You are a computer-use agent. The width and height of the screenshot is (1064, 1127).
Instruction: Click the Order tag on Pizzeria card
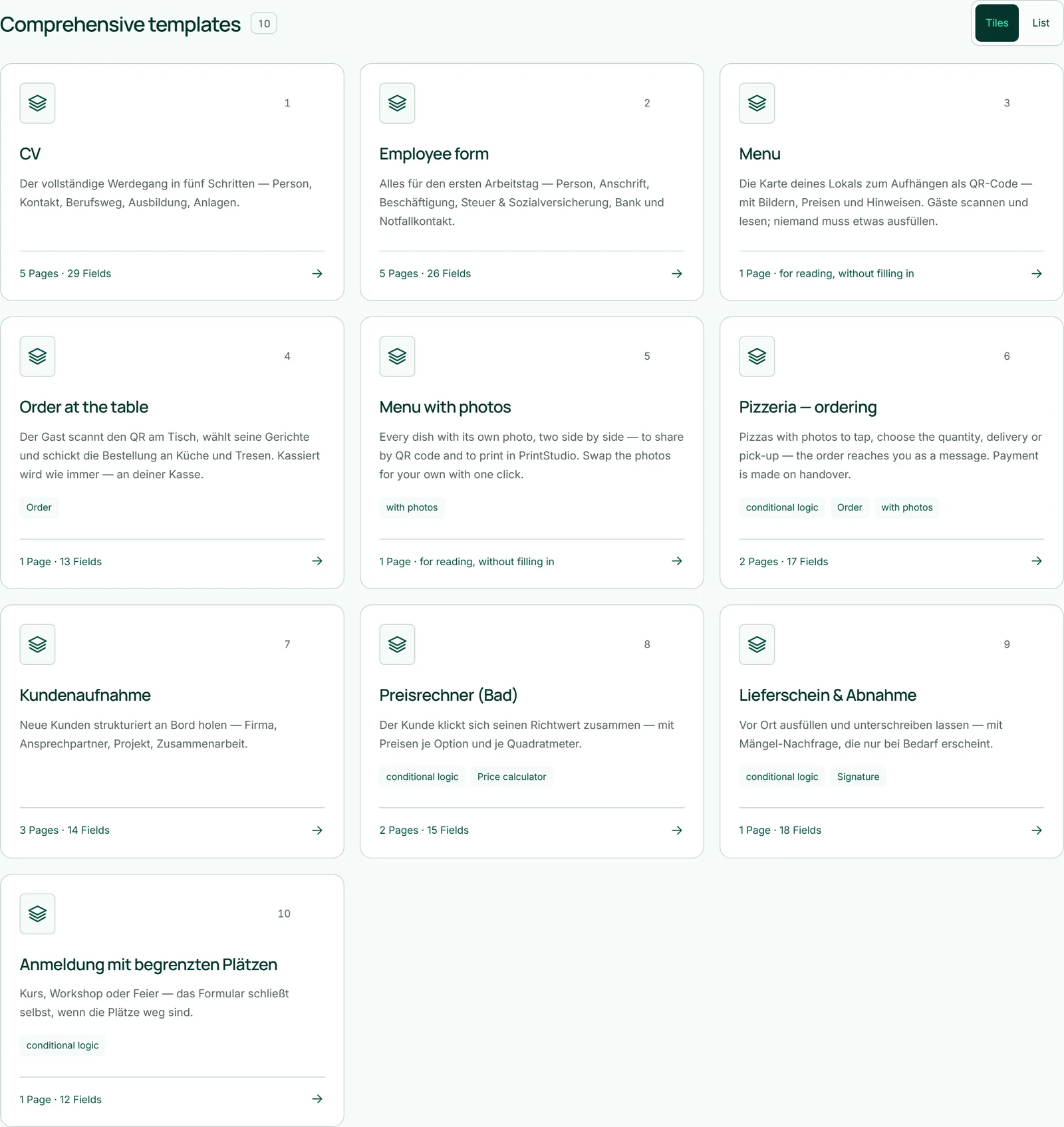[x=849, y=507]
